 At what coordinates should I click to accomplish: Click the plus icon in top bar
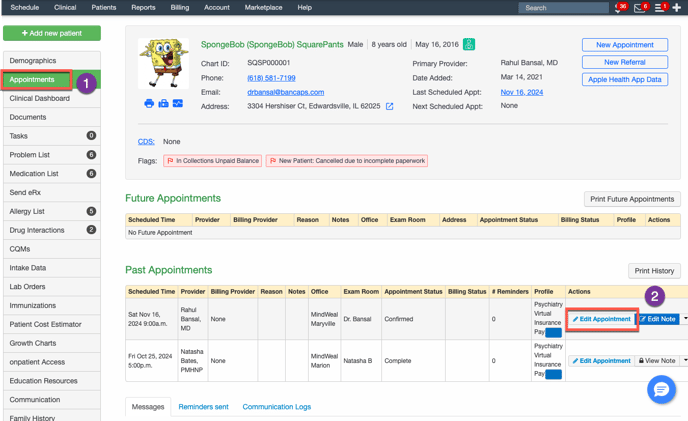coord(678,8)
